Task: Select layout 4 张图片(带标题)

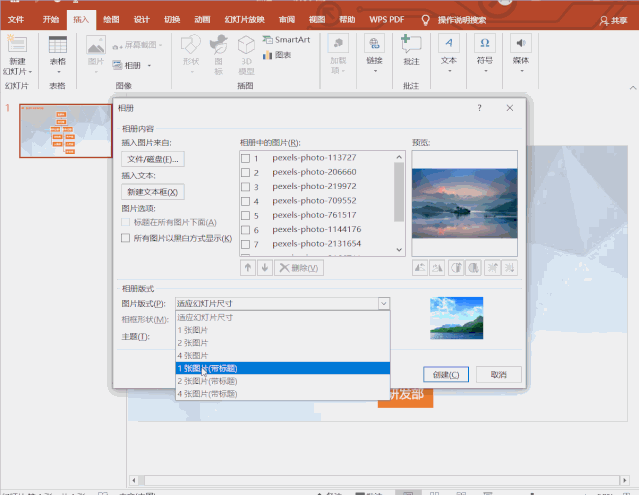Action: tap(282, 394)
